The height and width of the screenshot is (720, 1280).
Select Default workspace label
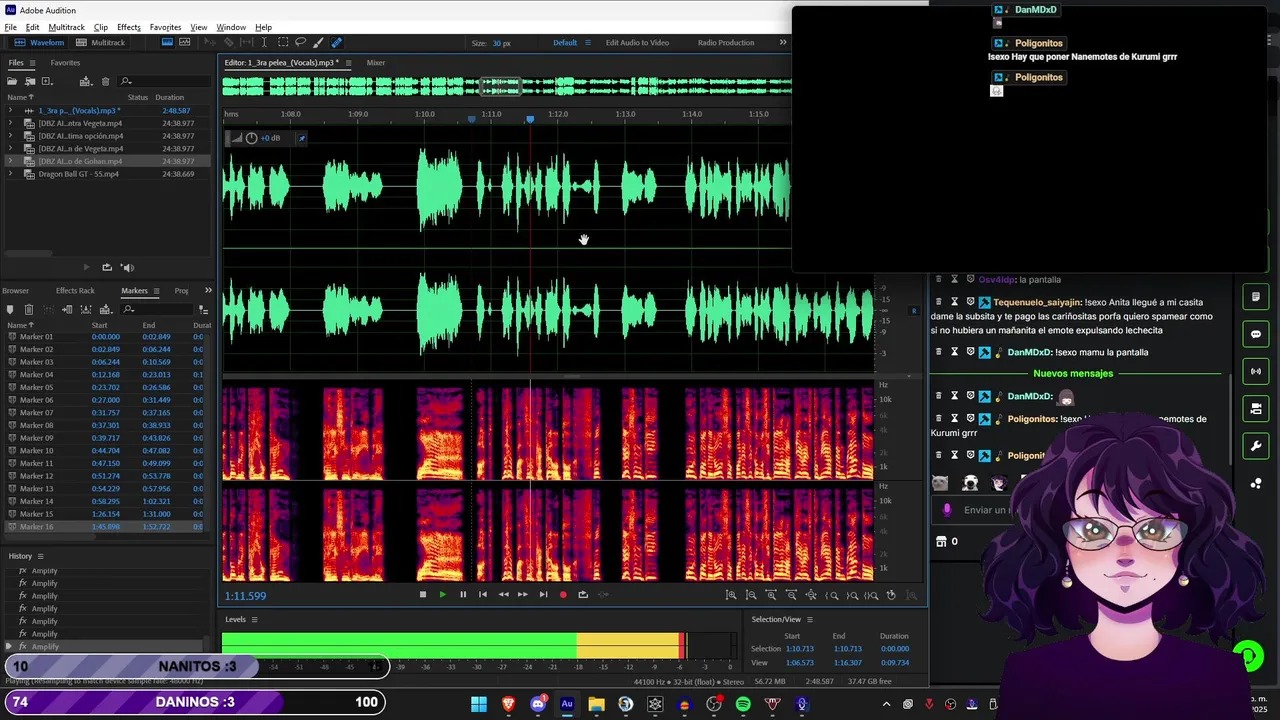coord(565,42)
